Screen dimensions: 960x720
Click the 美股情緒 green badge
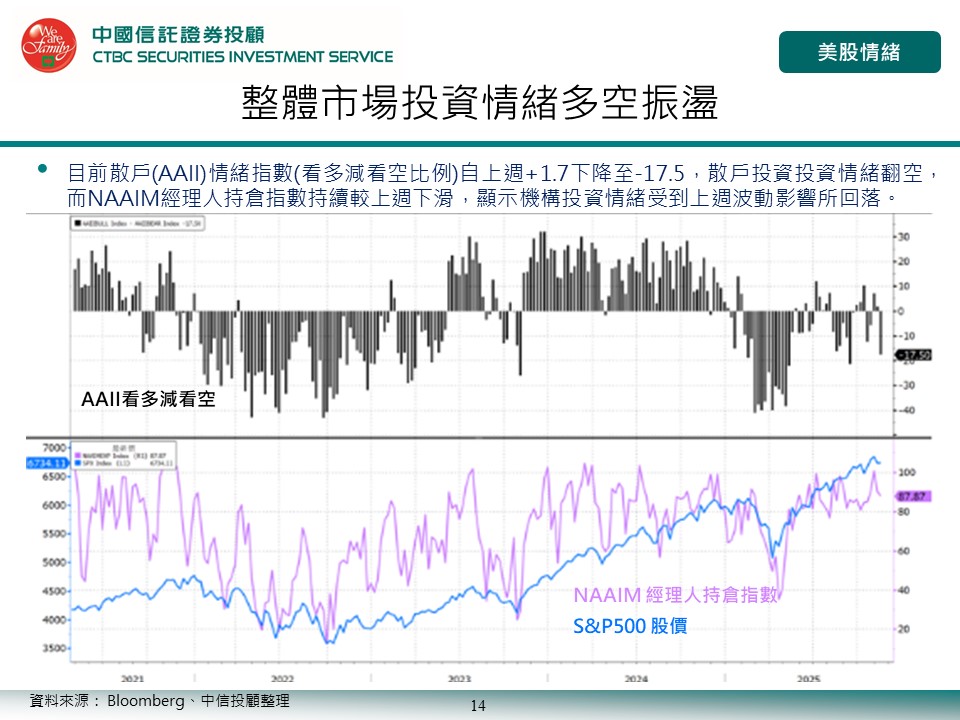(859, 52)
